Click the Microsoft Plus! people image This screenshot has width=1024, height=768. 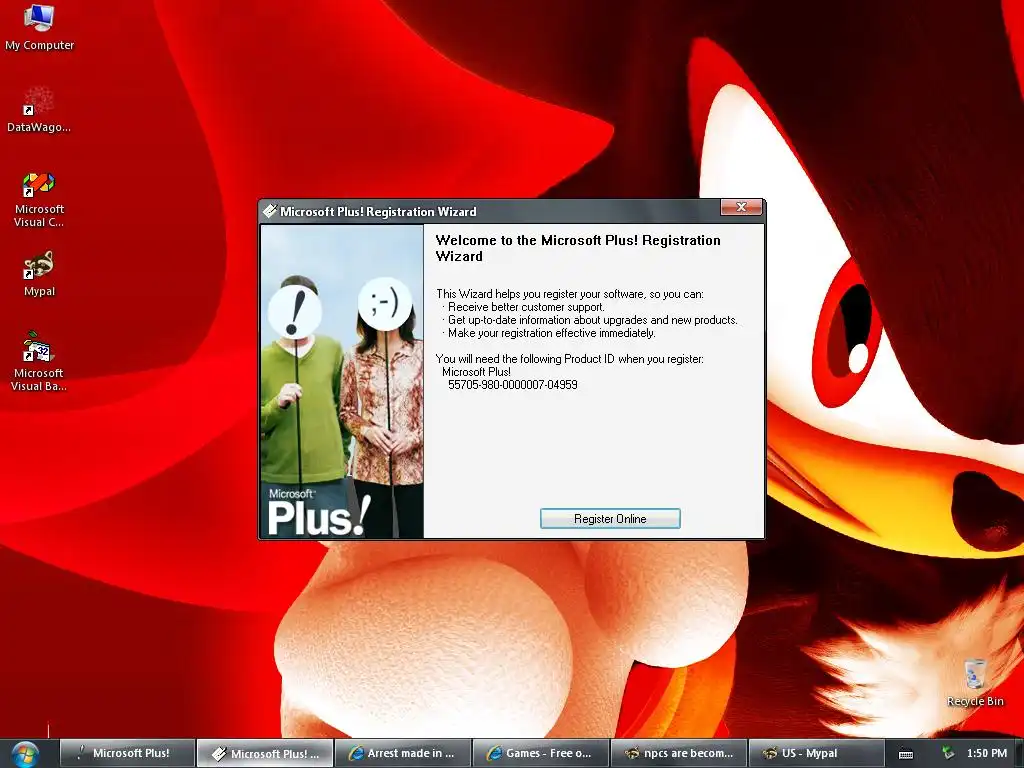point(342,382)
